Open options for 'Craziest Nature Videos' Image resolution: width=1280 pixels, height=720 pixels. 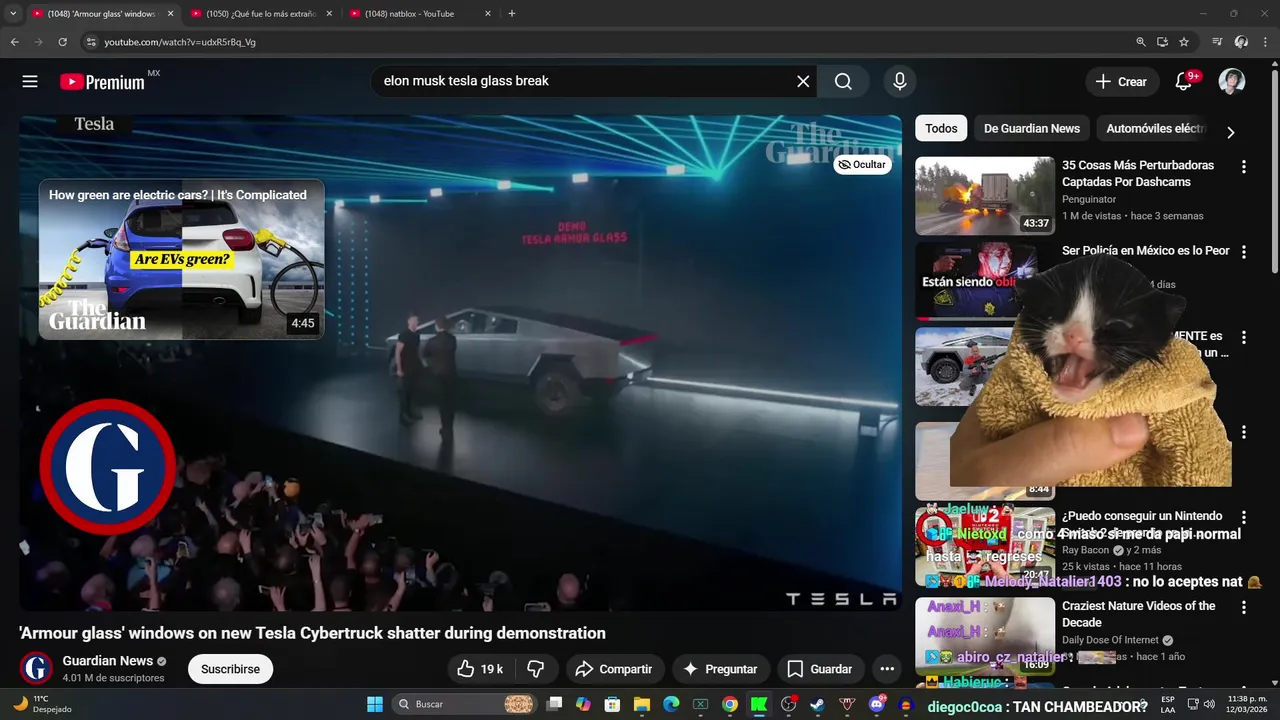pos(1244,607)
